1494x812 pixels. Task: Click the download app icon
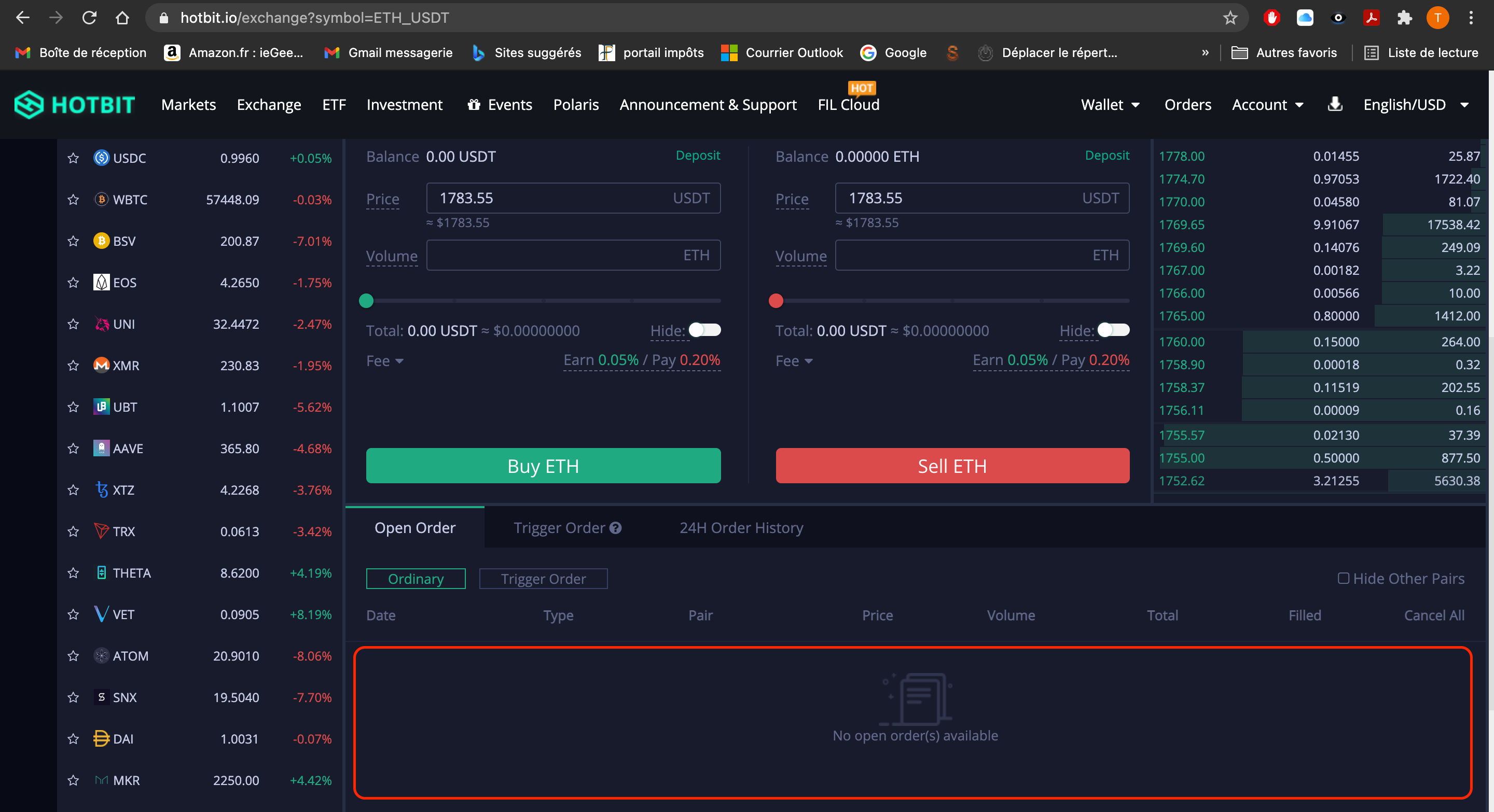tap(1335, 104)
